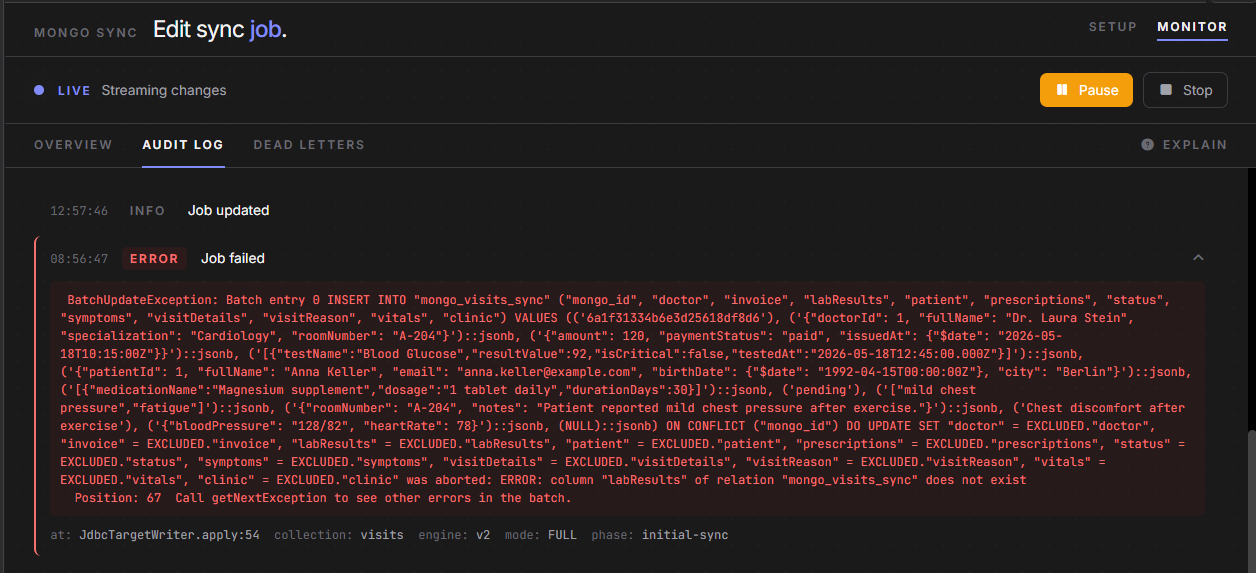The height and width of the screenshot is (573, 1256).
Task: Select the AUDIT LOG tab
Action: 183,145
